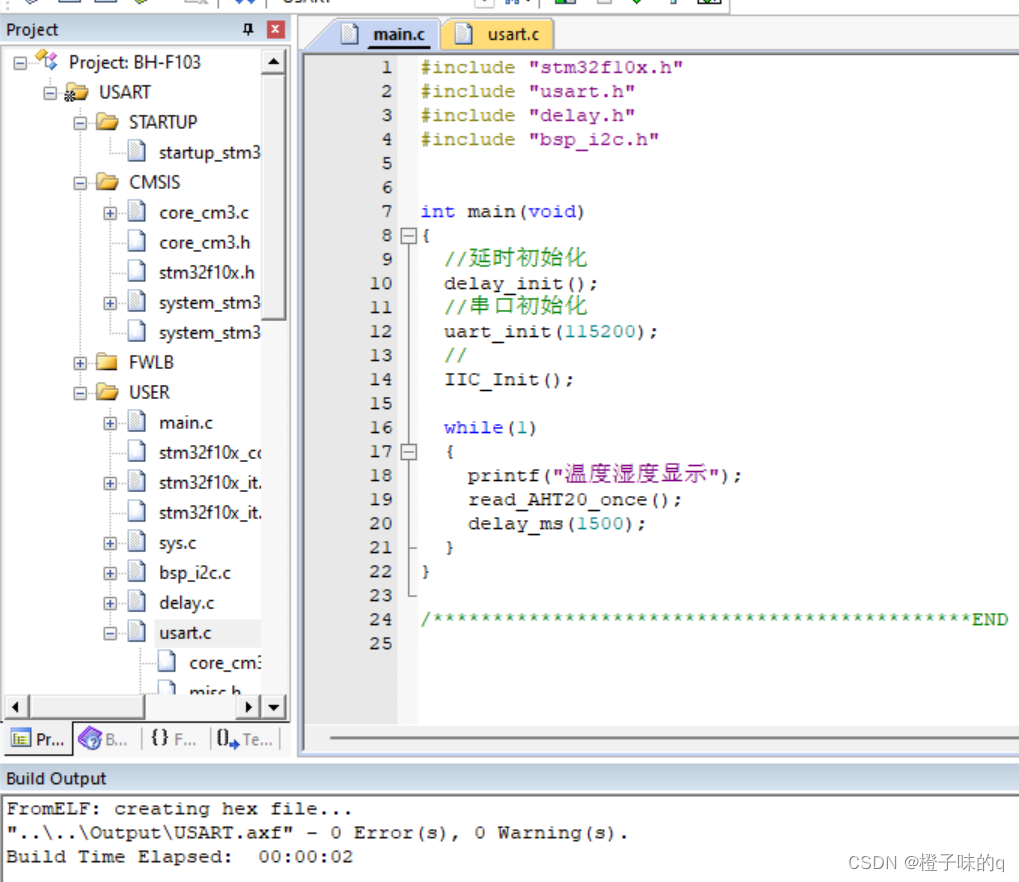The image size is (1019, 882).
Task: Click file icon next to delay.c
Action: (x=136, y=602)
